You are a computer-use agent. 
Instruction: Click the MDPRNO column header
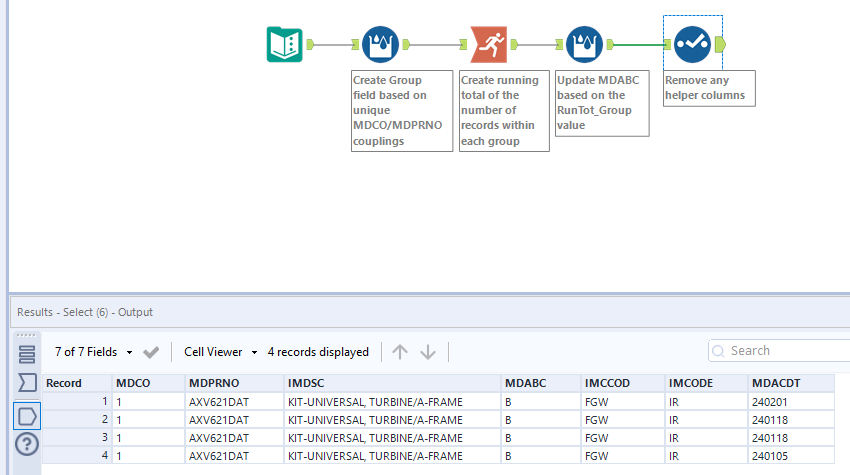pos(234,383)
